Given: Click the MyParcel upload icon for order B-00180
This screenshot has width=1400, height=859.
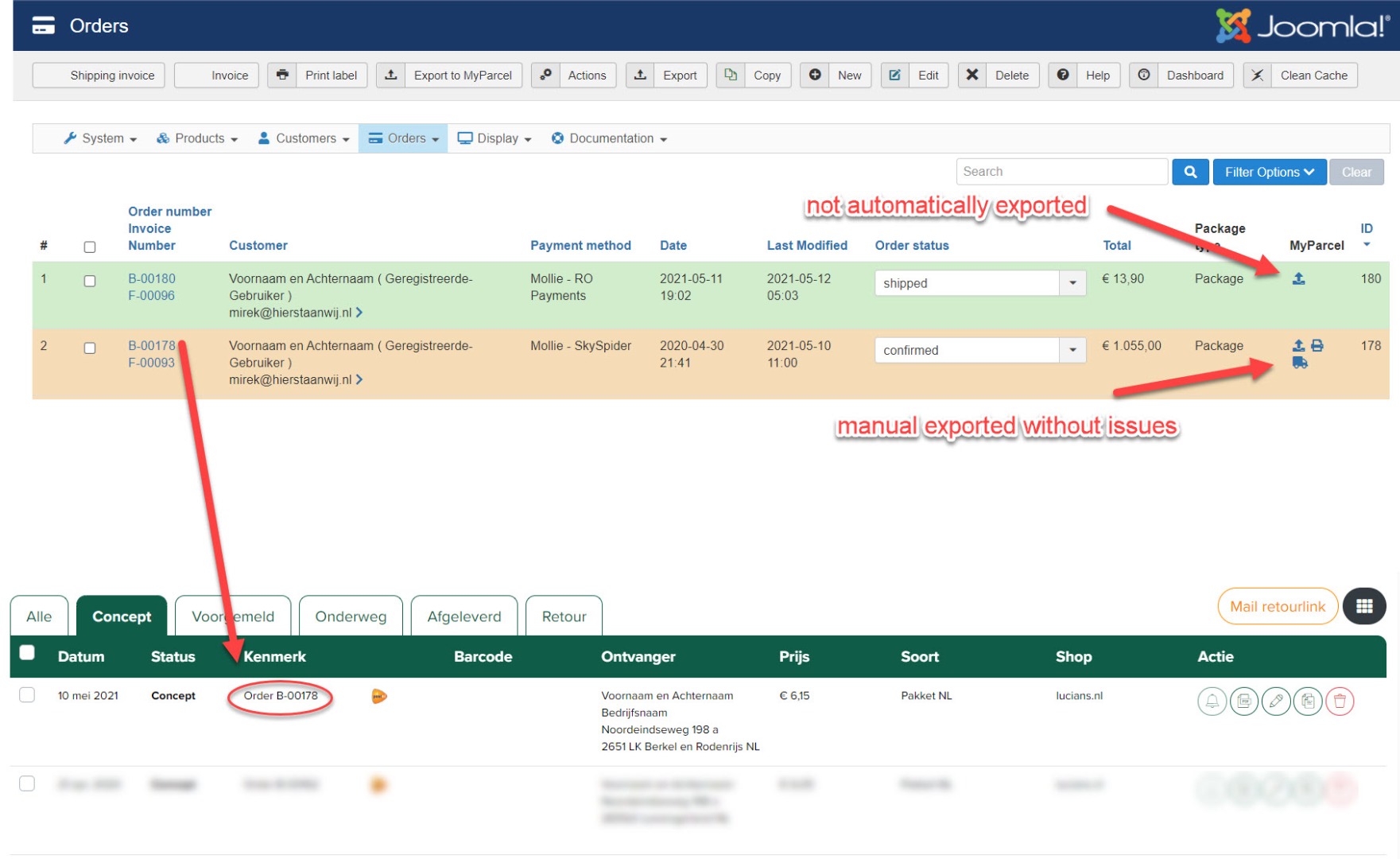Looking at the screenshot, I should click(1298, 279).
